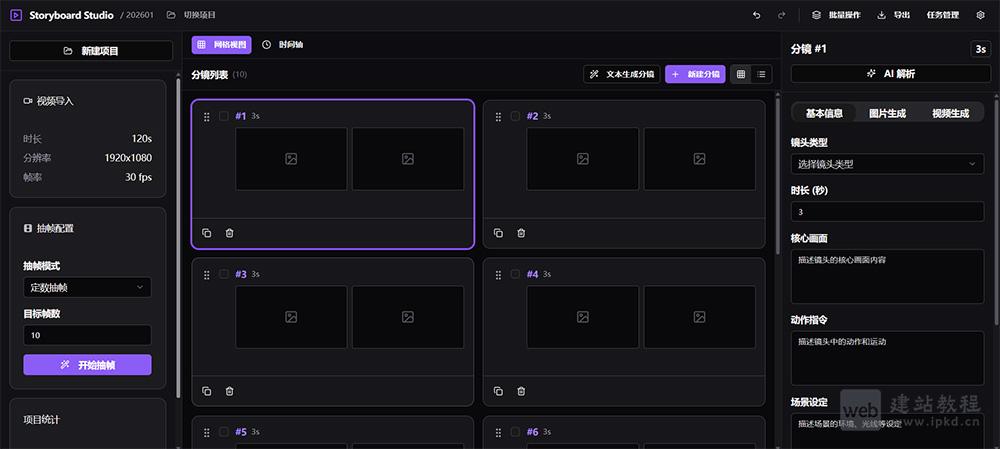The image size is (1000, 449).
Task: Switch to the 时间轴 tab
Action: [283, 45]
